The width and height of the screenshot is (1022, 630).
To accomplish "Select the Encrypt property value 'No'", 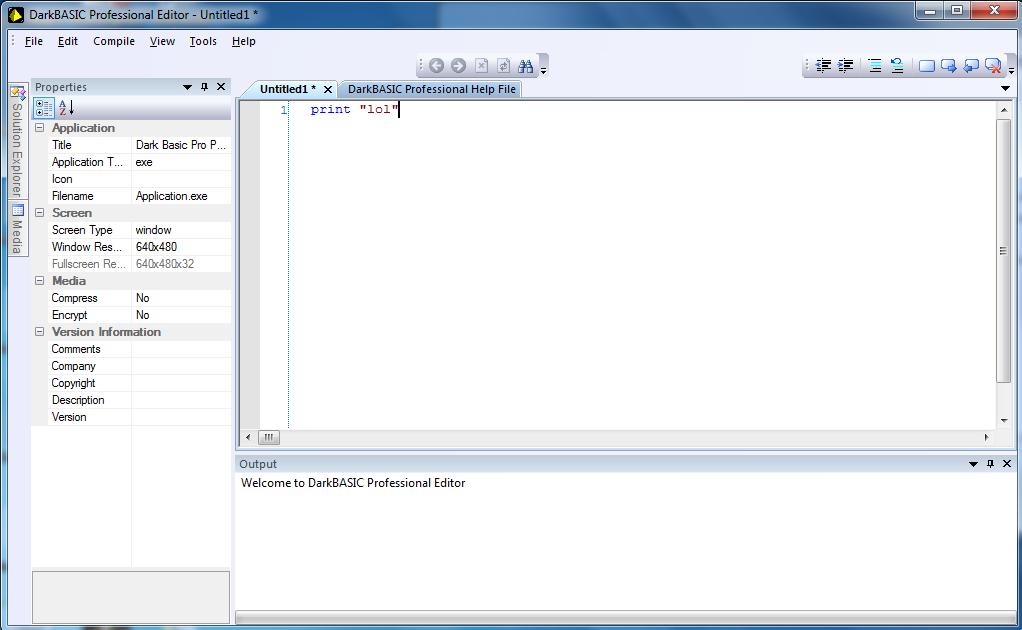I will [181, 315].
